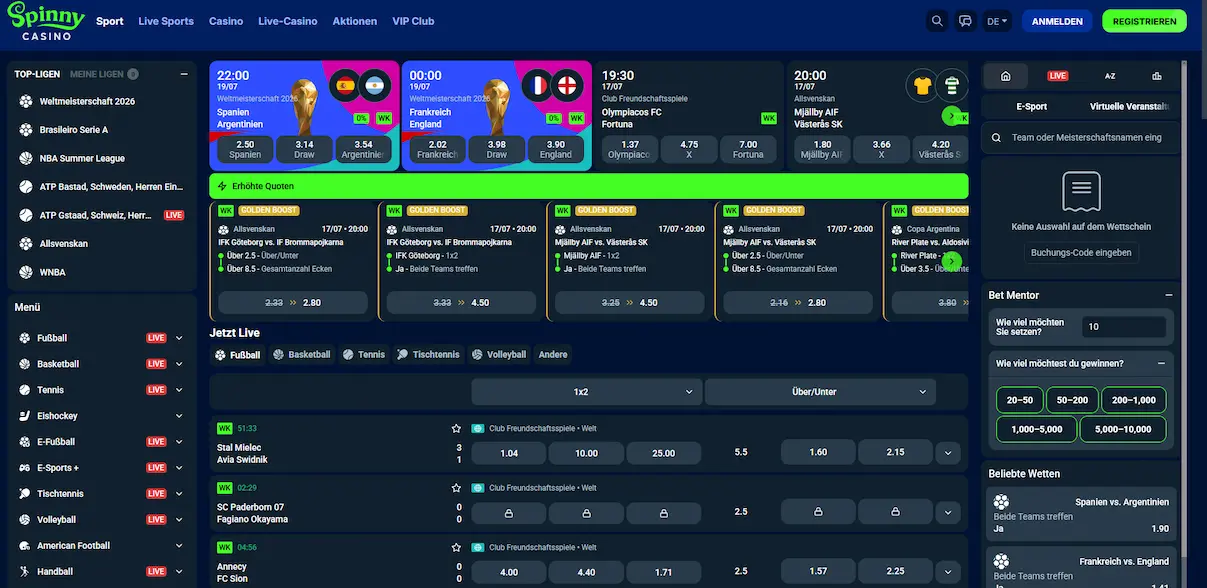The height and width of the screenshot is (588, 1207).
Task: Open Live Sports in top navigation
Action: 166,21
